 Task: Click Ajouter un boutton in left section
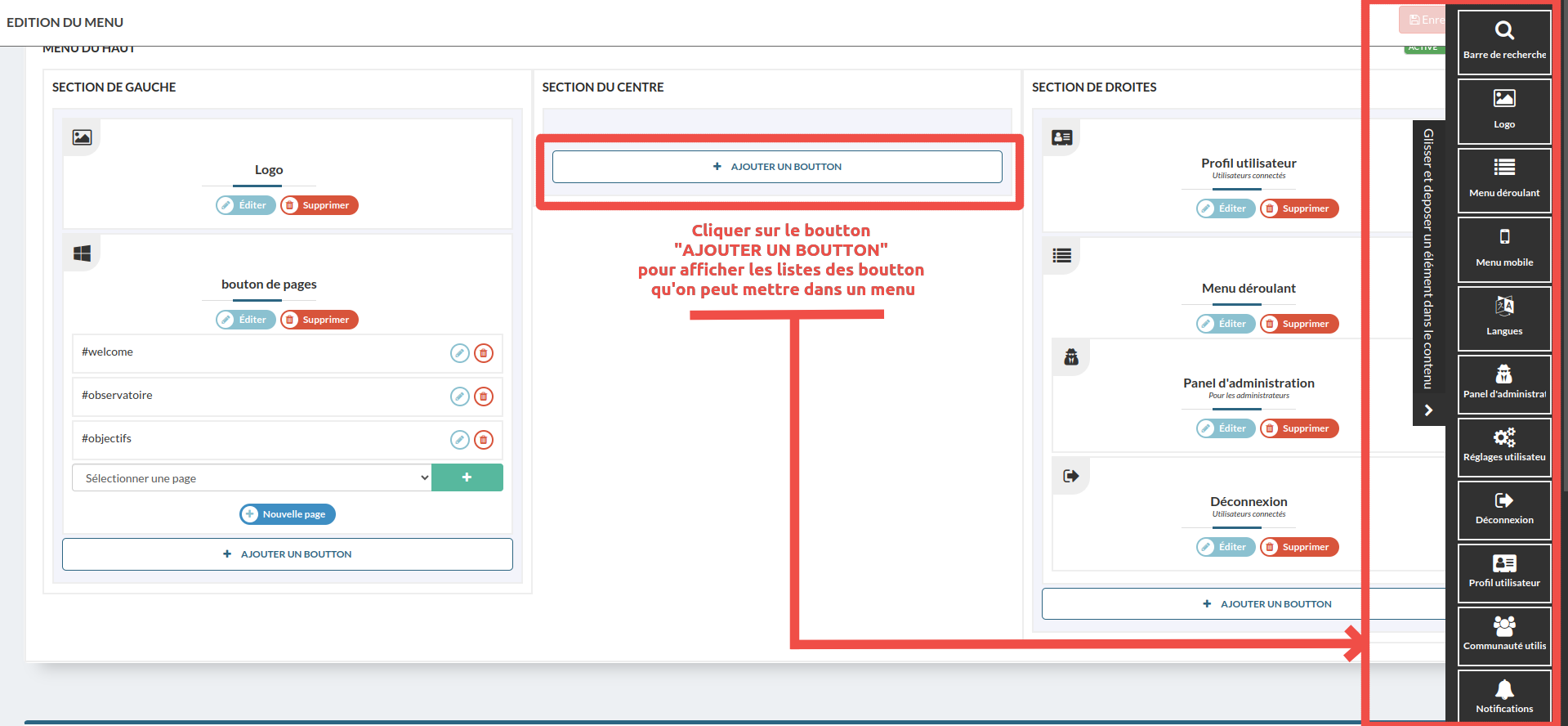click(x=288, y=554)
